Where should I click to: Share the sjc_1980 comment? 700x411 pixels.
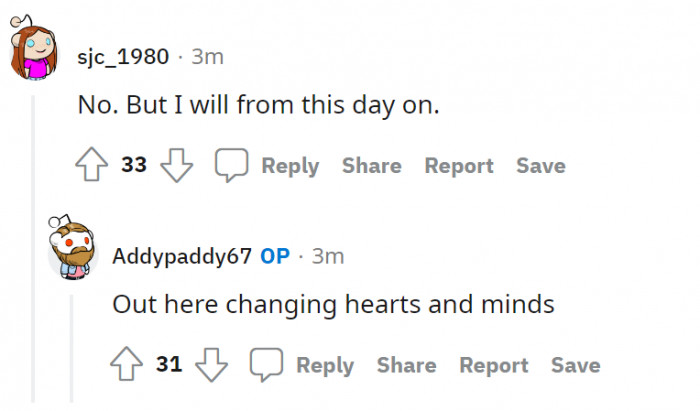click(x=371, y=166)
